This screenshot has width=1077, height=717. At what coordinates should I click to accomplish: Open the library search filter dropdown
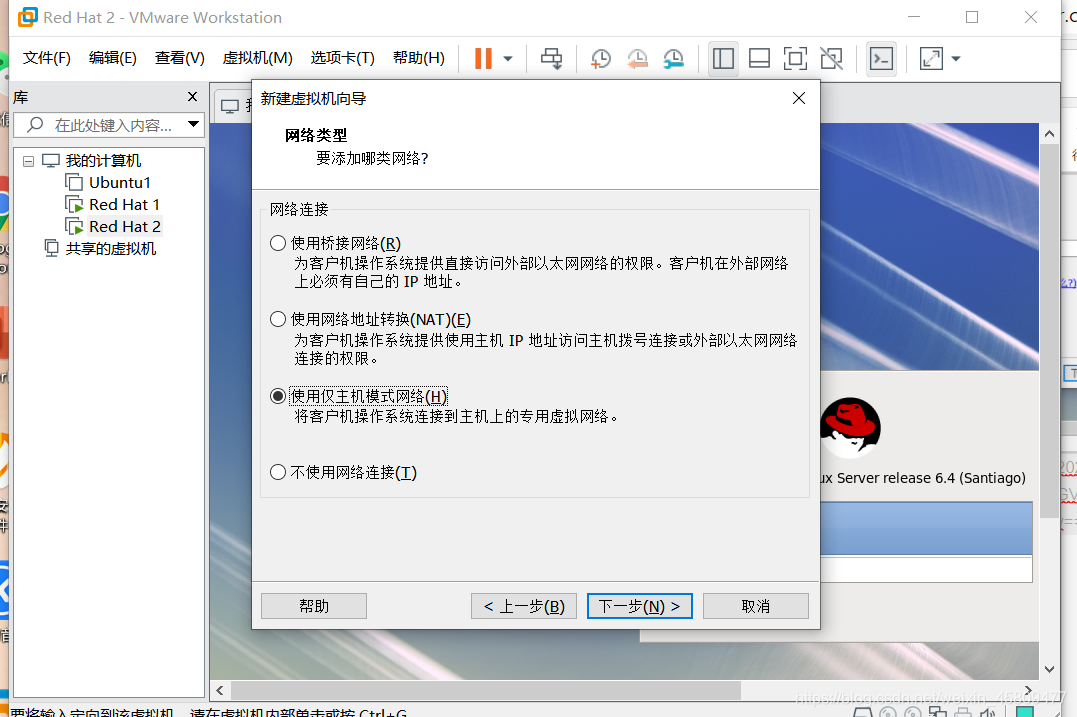(x=194, y=124)
